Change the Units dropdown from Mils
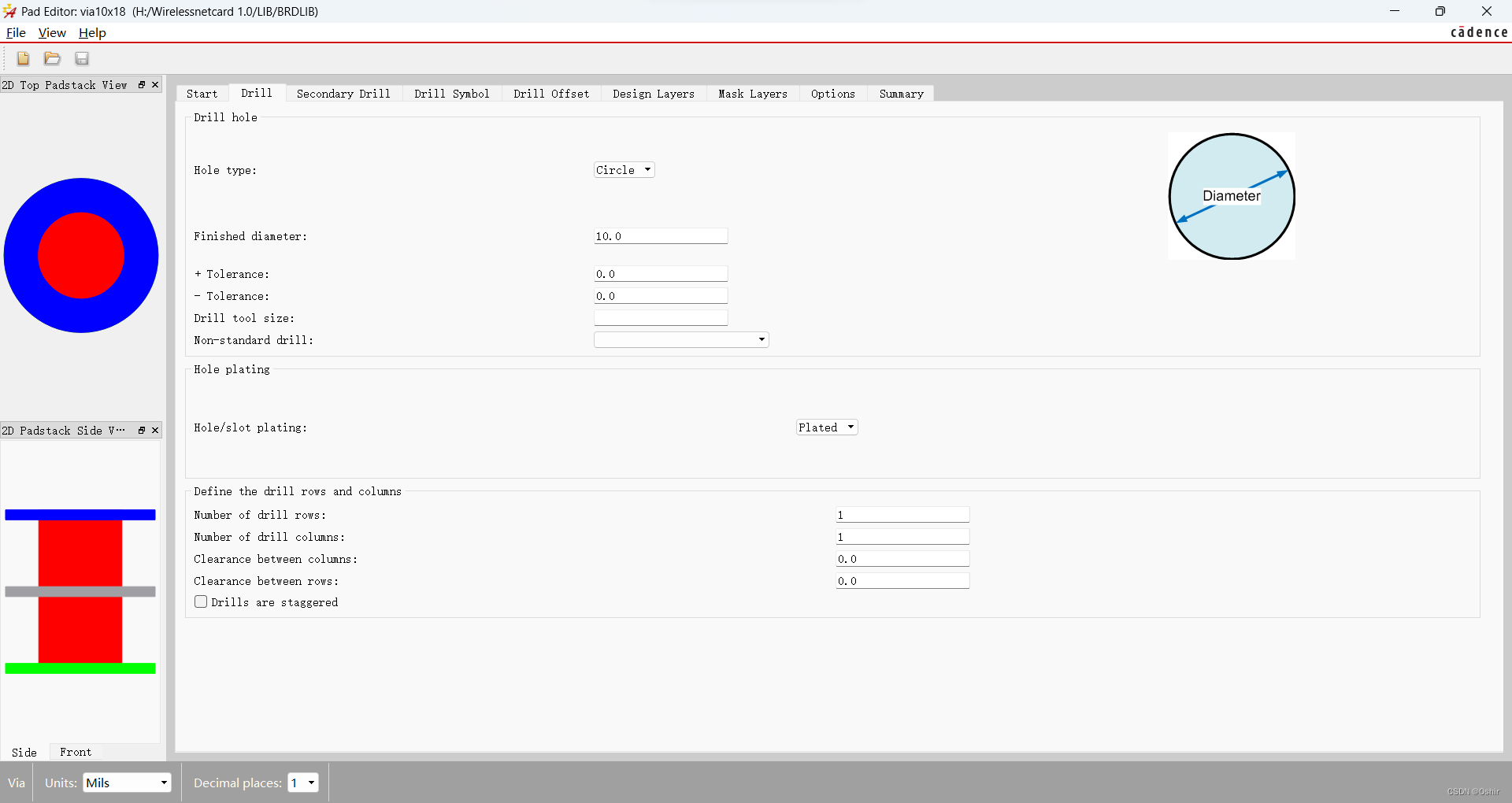Screen dimensions: 1512x803 pyautogui.click(x=127, y=783)
